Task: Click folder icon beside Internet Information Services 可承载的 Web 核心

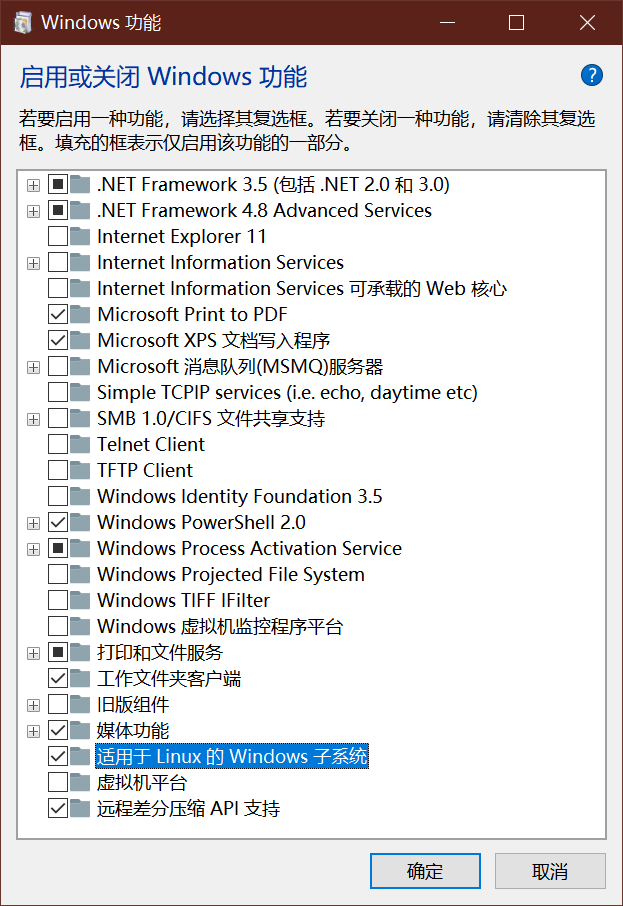Action: [x=80, y=288]
